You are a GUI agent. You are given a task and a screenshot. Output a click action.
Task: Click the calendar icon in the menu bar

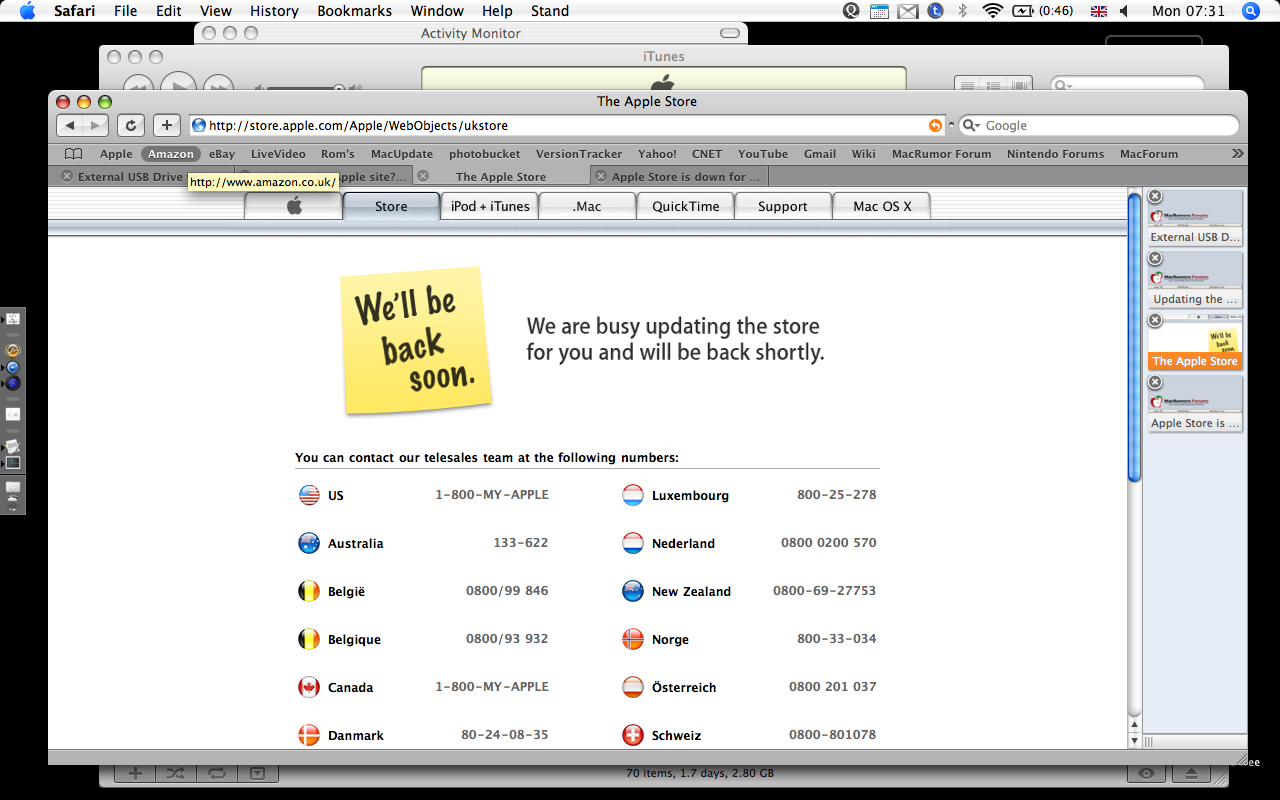point(879,11)
